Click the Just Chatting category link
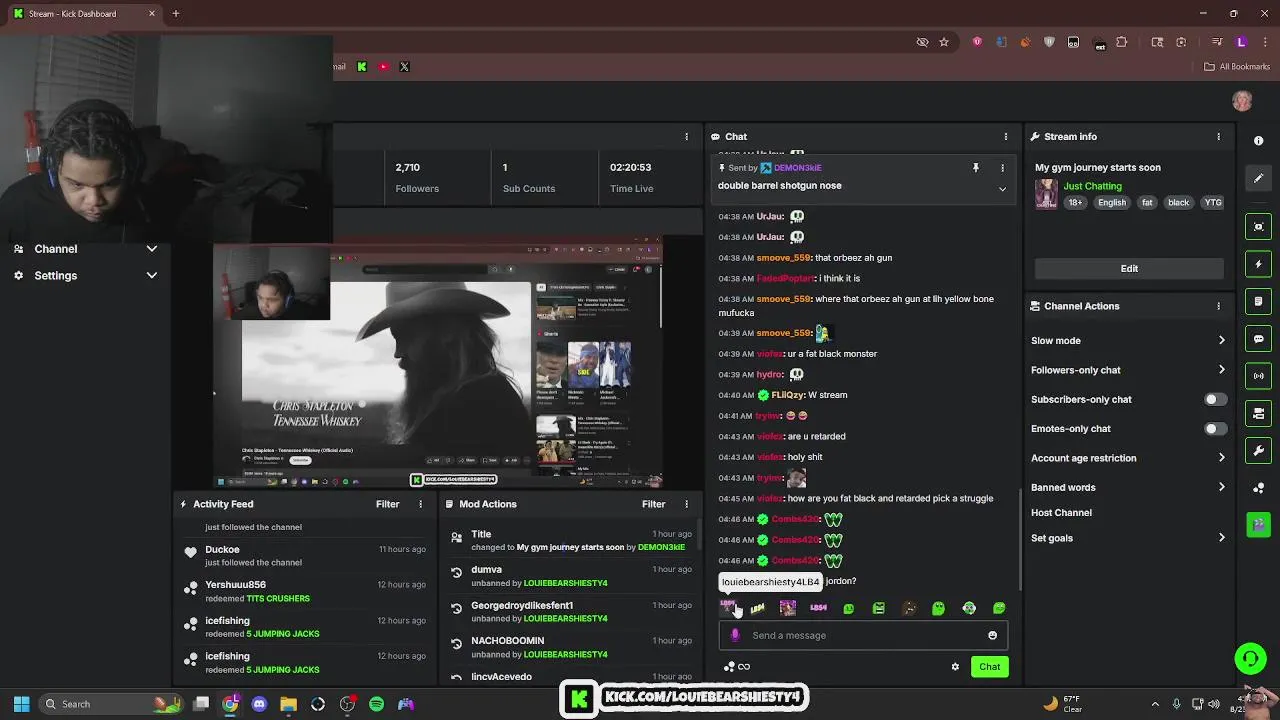The width and height of the screenshot is (1280, 720). (x=1092, y=186)
